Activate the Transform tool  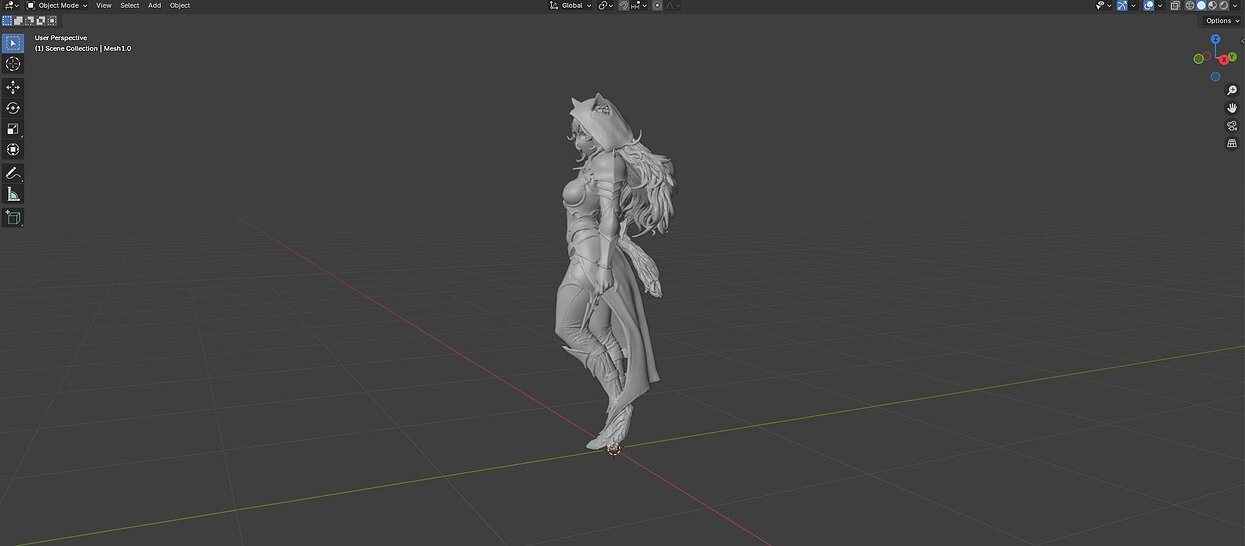pos(13,150)
